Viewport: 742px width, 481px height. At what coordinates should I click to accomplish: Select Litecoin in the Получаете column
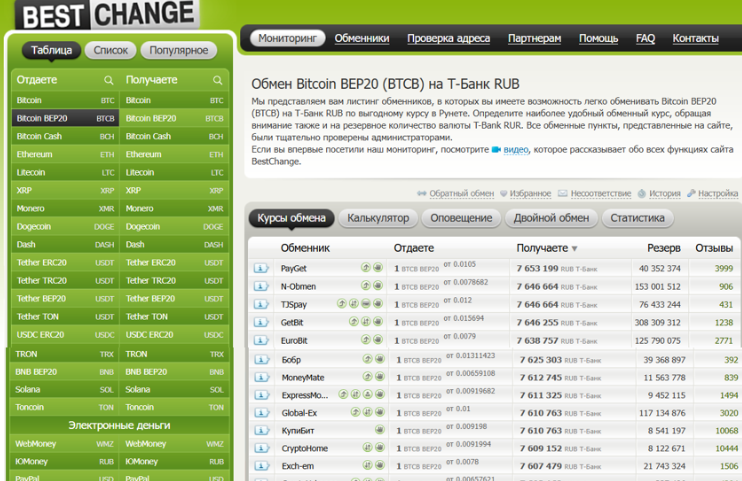[x=174, y=172]
